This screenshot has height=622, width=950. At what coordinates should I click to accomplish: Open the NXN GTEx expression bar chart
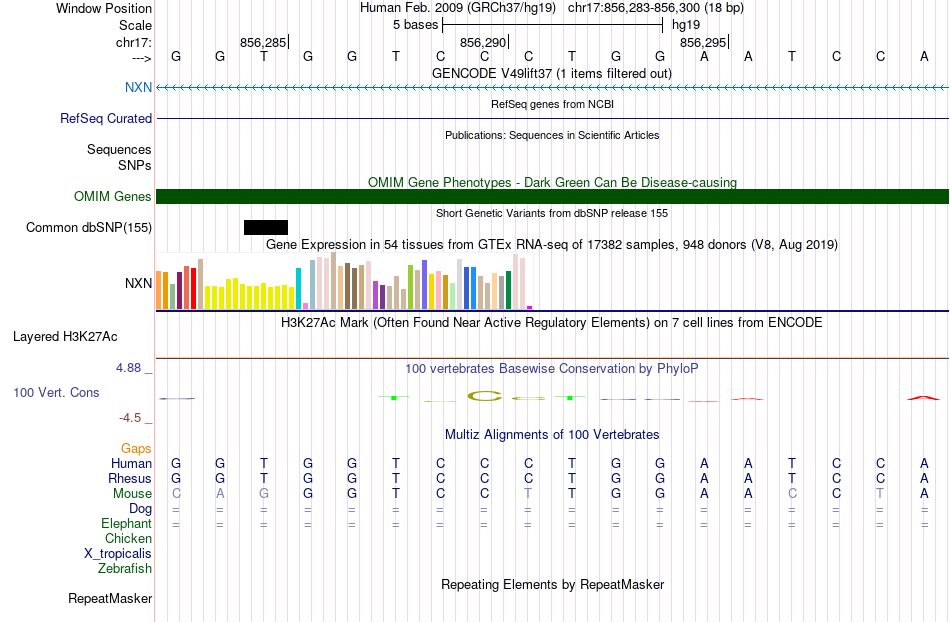point(344,281)
